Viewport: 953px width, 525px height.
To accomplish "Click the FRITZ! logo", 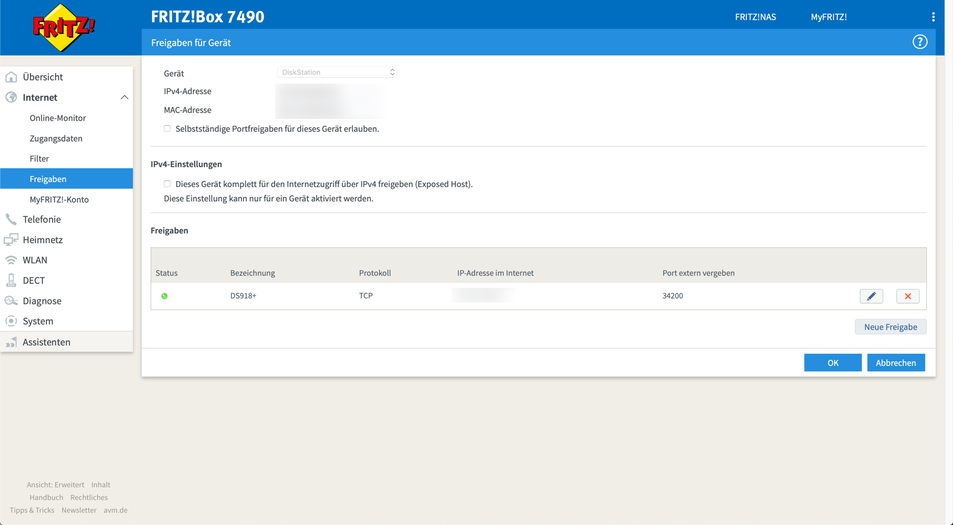I will coord(64,27).
